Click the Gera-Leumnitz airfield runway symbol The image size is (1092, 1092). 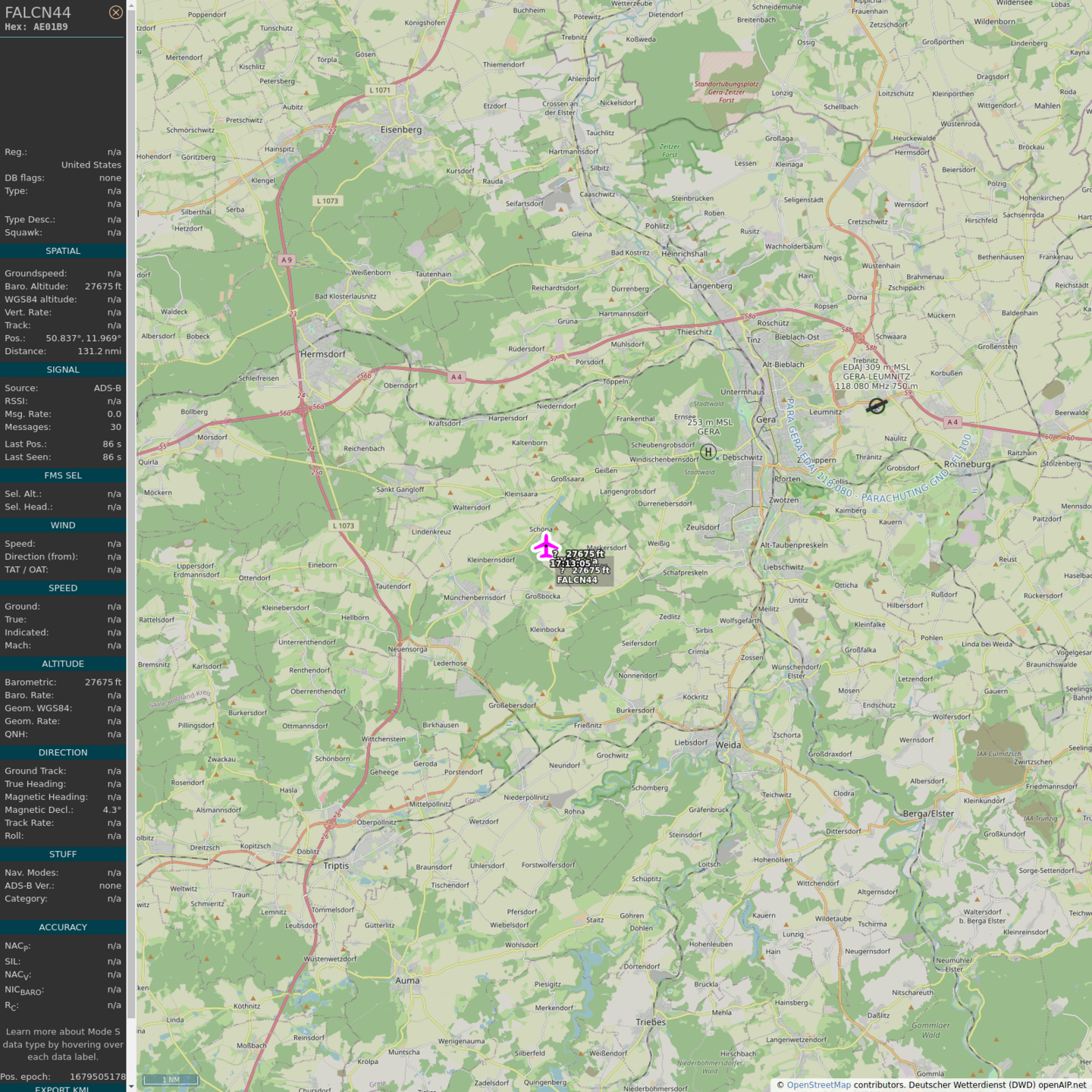877,406
